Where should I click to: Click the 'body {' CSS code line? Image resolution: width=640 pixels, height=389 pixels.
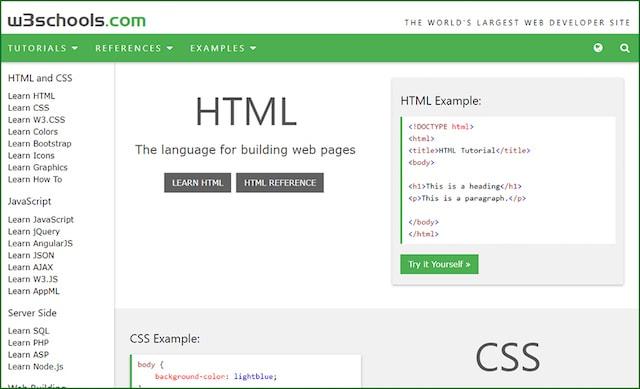click(150, 364)
